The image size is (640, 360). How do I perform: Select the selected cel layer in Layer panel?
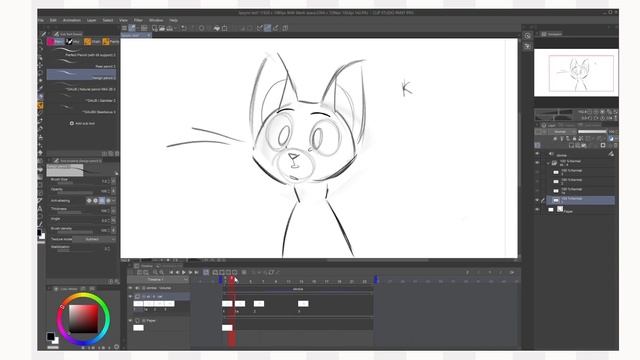(x=580, y=200)
